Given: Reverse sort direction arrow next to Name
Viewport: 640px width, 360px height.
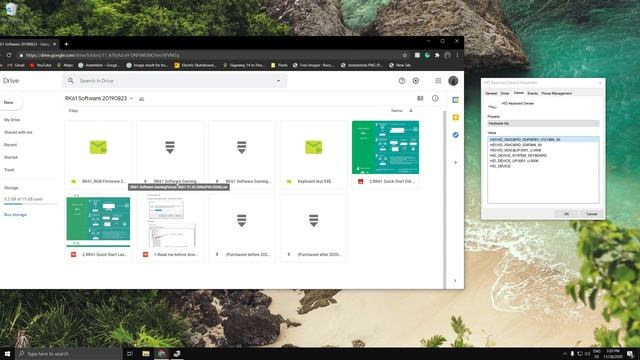Looking at the screenshot, I should tap(411, 111).
